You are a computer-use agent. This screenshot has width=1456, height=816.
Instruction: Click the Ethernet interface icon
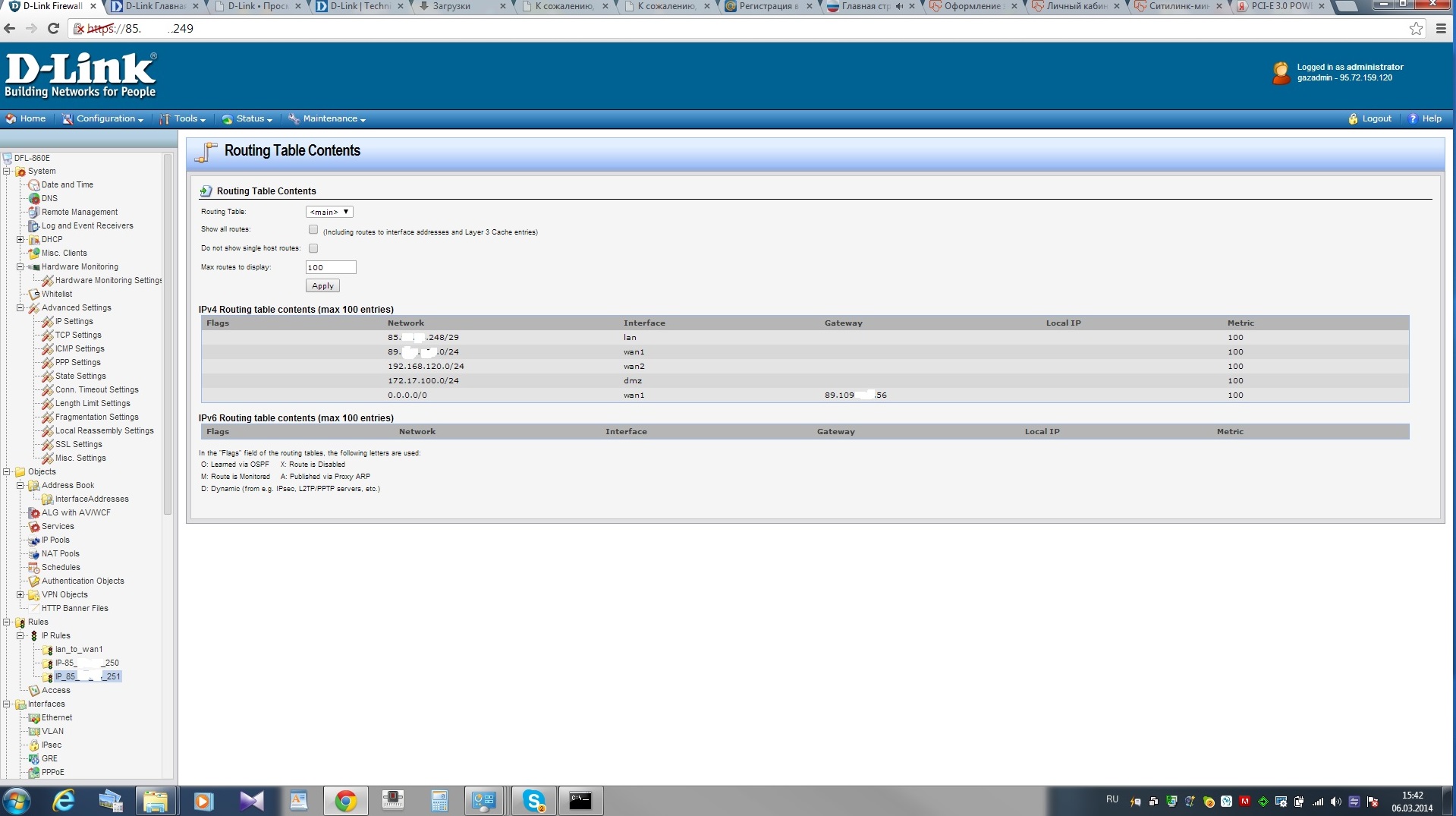33,718
